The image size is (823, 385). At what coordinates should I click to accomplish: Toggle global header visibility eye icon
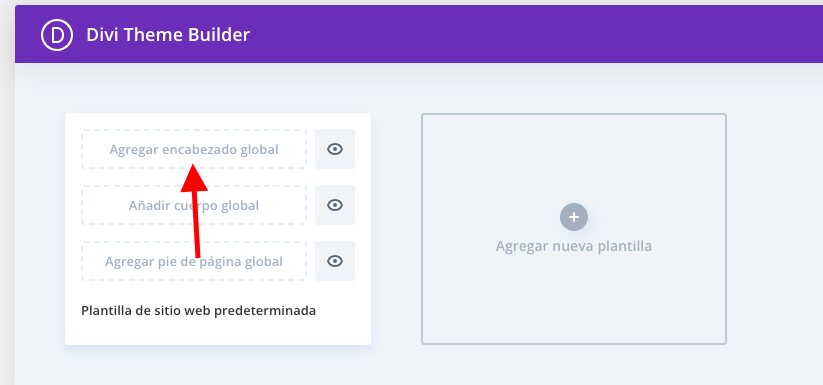point(335,149)
